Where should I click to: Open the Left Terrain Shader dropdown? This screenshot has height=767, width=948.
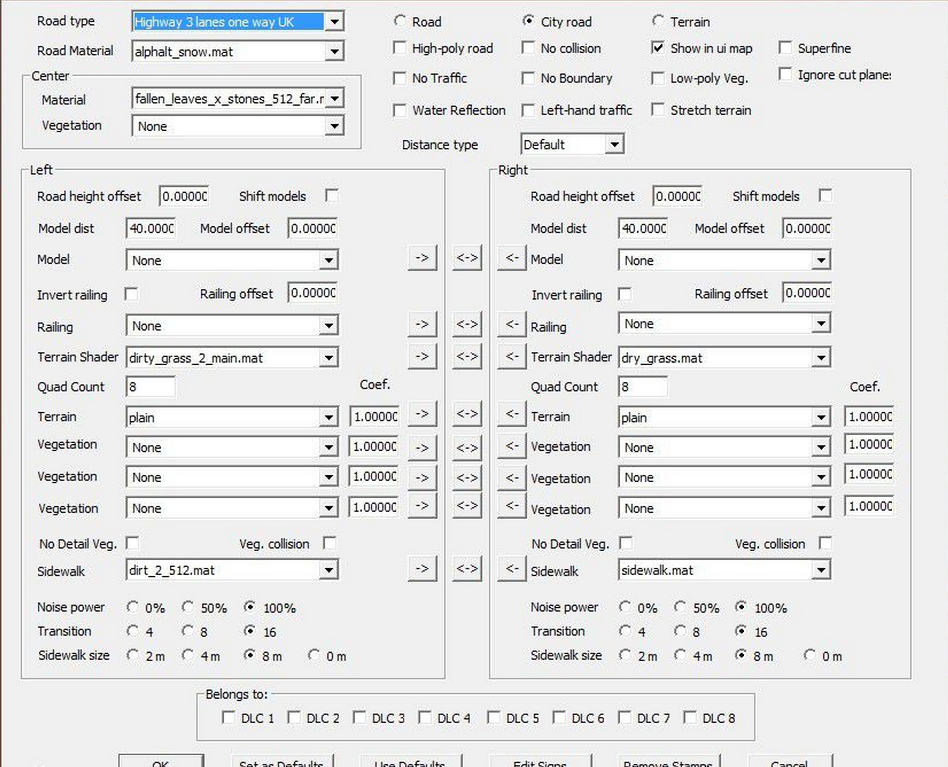[328, 357]
